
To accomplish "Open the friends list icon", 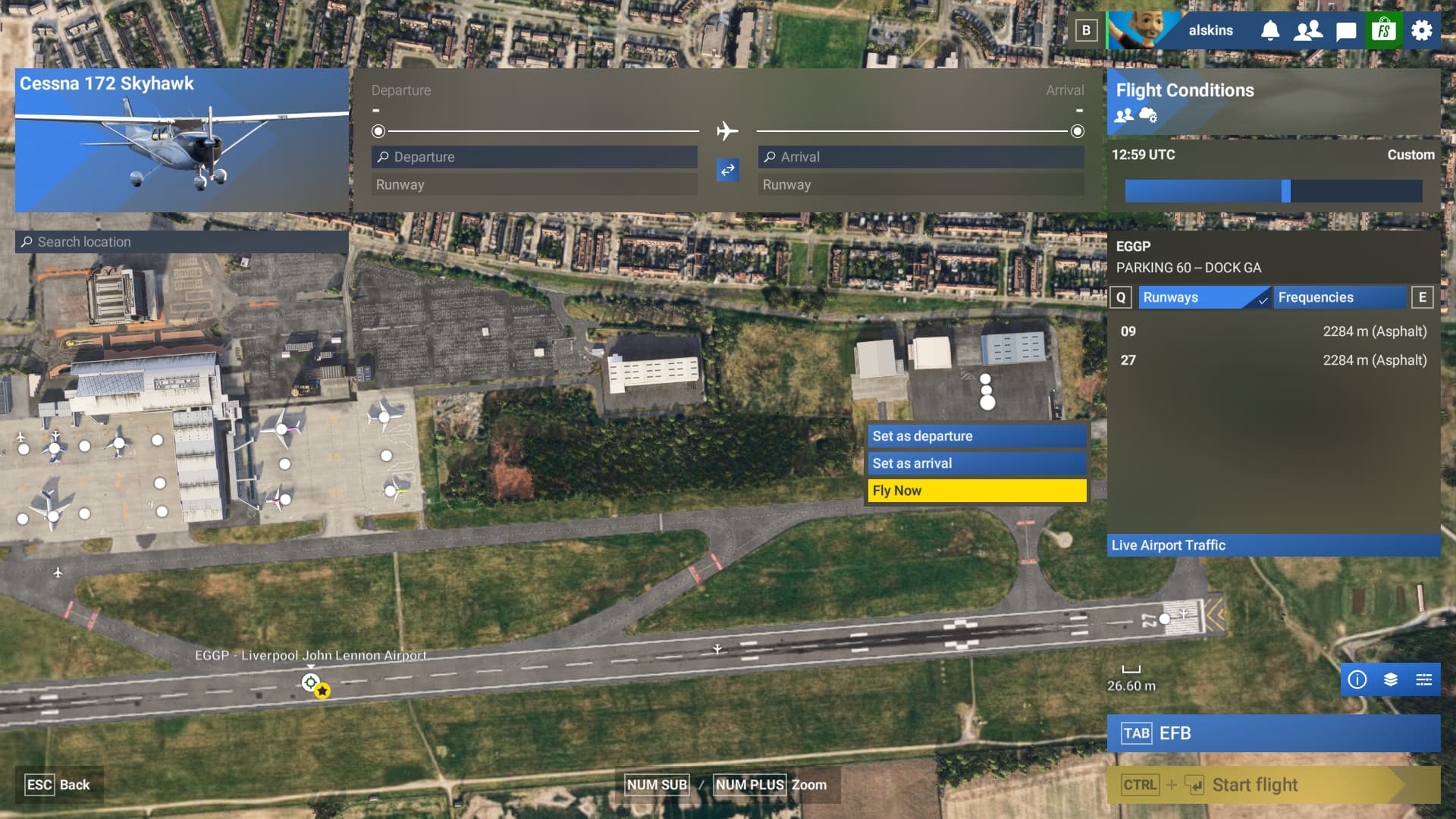I will click(x=1308, y=30).
